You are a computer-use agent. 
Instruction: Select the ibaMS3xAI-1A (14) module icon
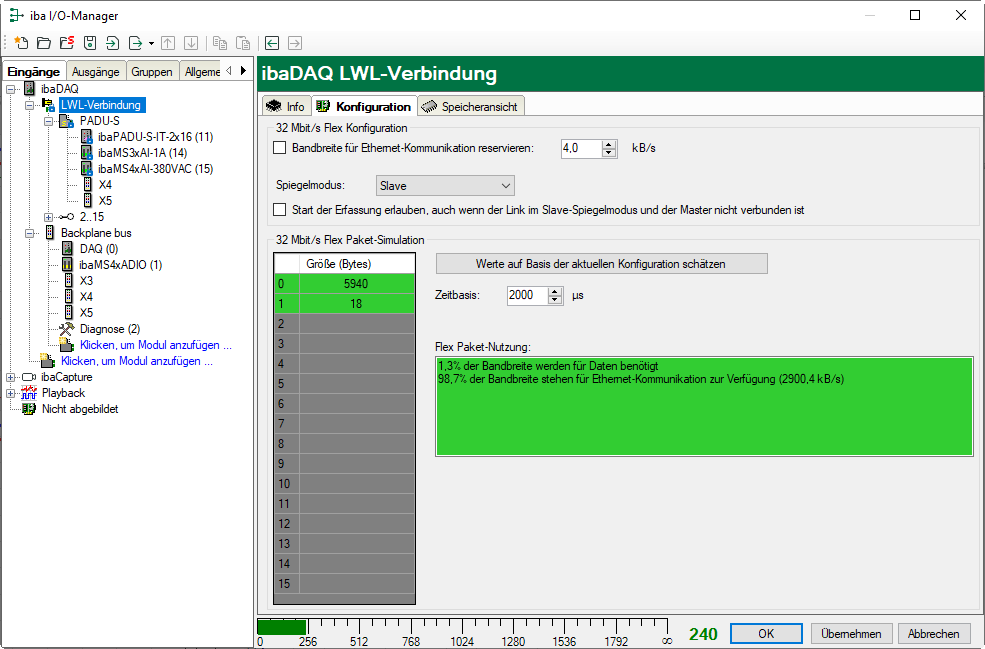tap(87, 153)
